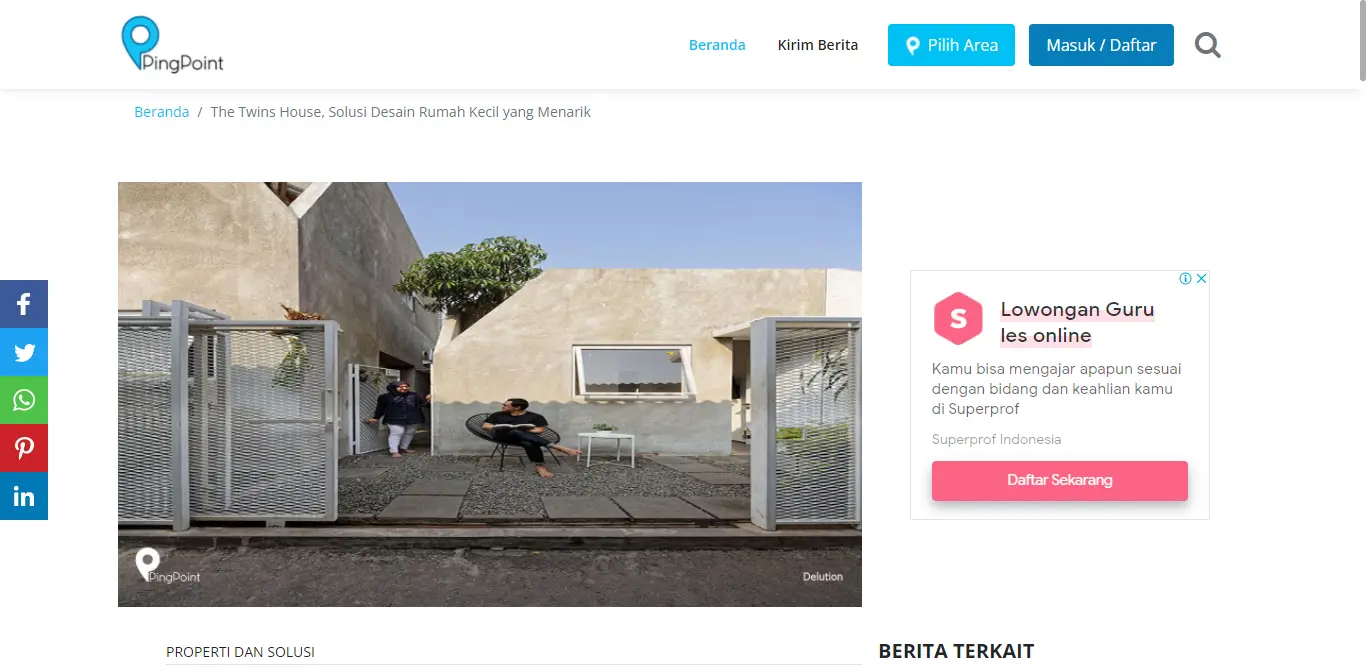Go to Kirim Berita page

pyautogui.click(x=818, y=45)
